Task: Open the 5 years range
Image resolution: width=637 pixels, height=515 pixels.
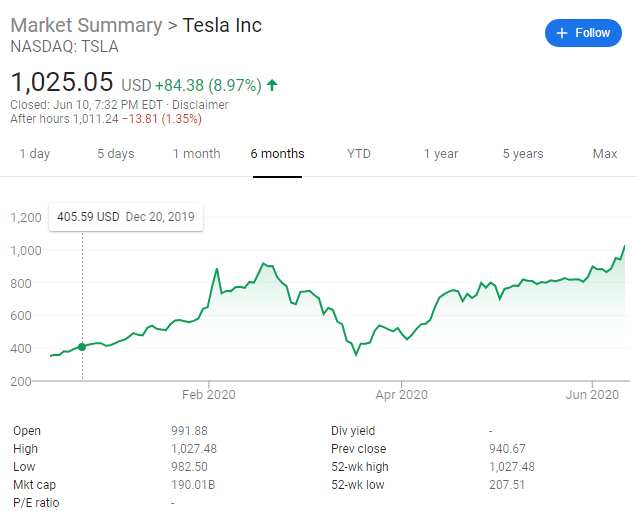Action: pos(522,154)
